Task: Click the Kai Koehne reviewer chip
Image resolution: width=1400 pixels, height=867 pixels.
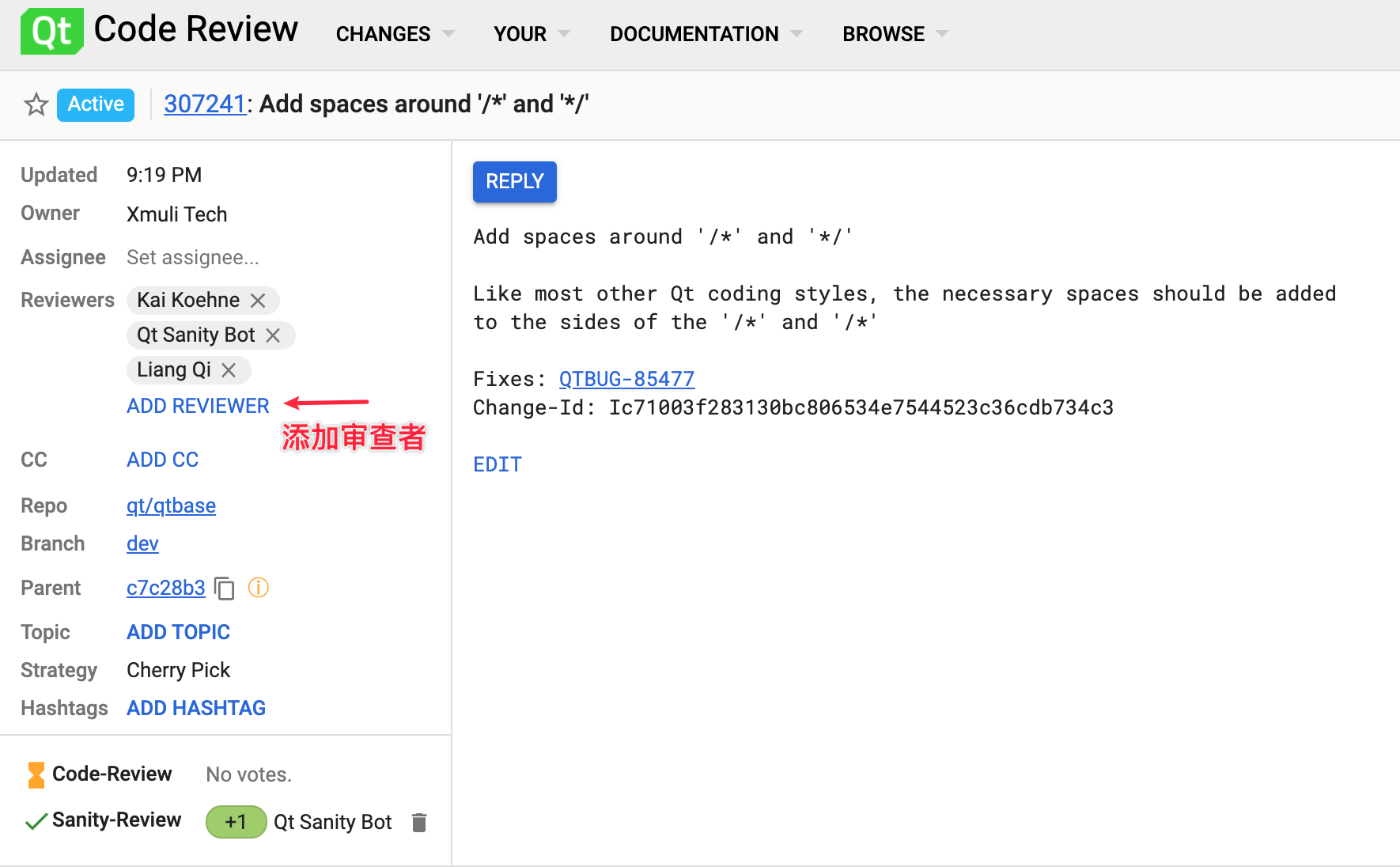Action: point(202,301)
